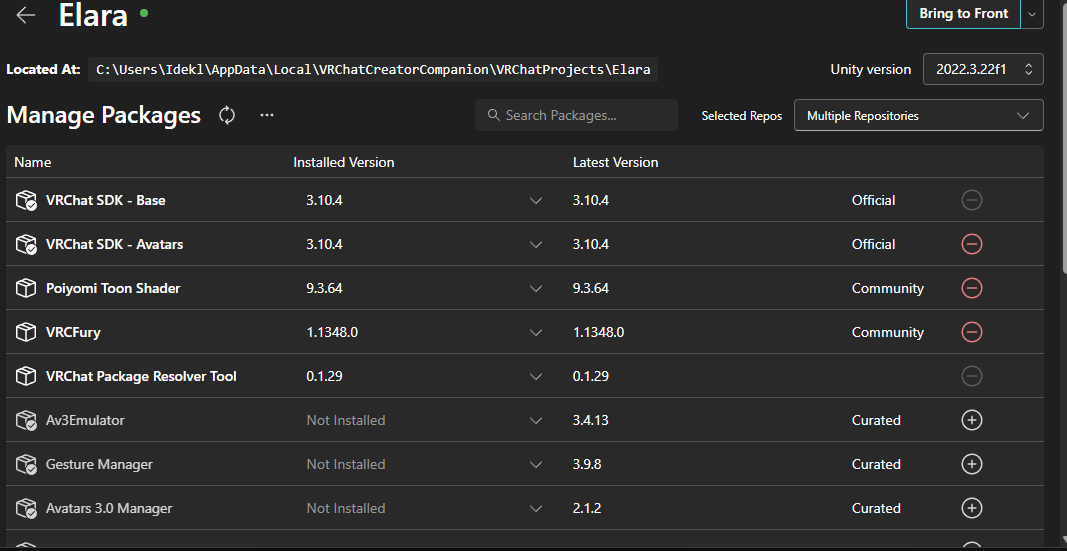This screenshot has width=1067, height=551.
Task: Focus the Search Packages field
Action: click(576, 115)
